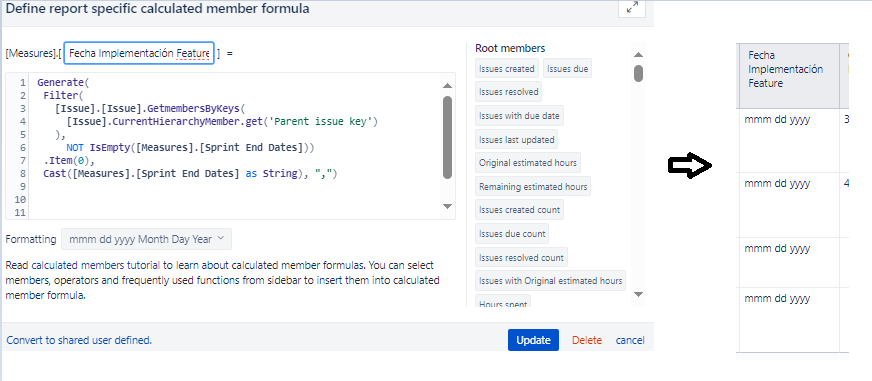The width and height of the screenshot is (872, 381).
Task: Insert the Issues with due date member
Action: pyautogui.click(x=519, y=116)
